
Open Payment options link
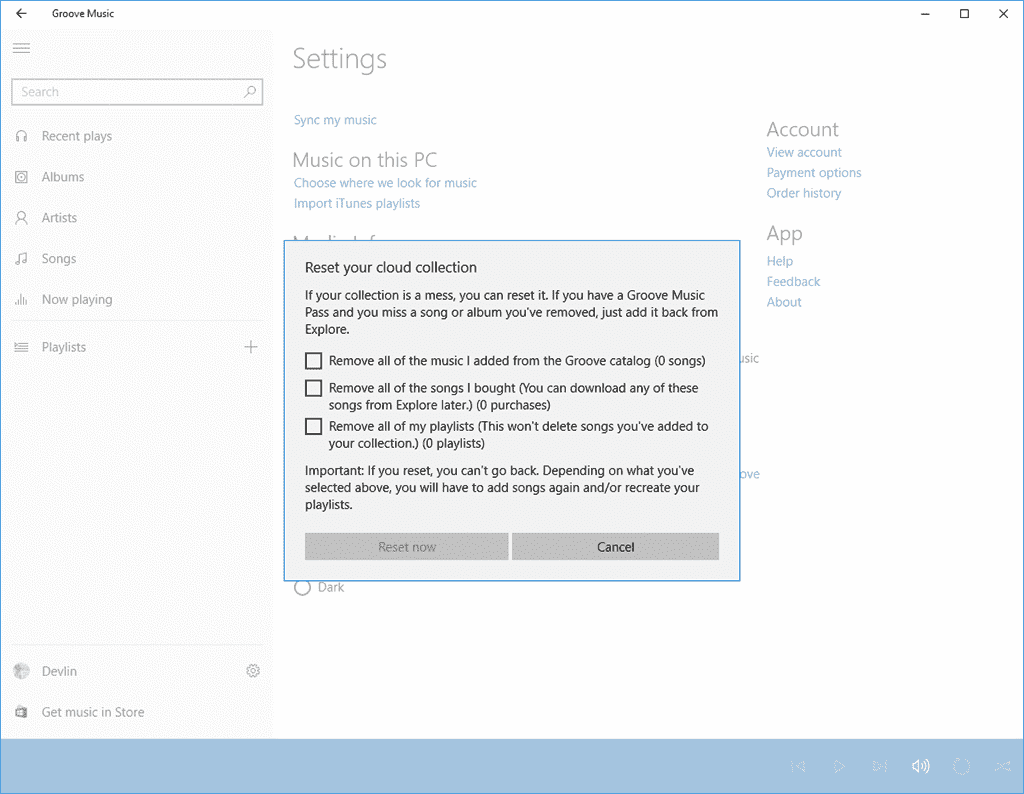tap(814, 172)
